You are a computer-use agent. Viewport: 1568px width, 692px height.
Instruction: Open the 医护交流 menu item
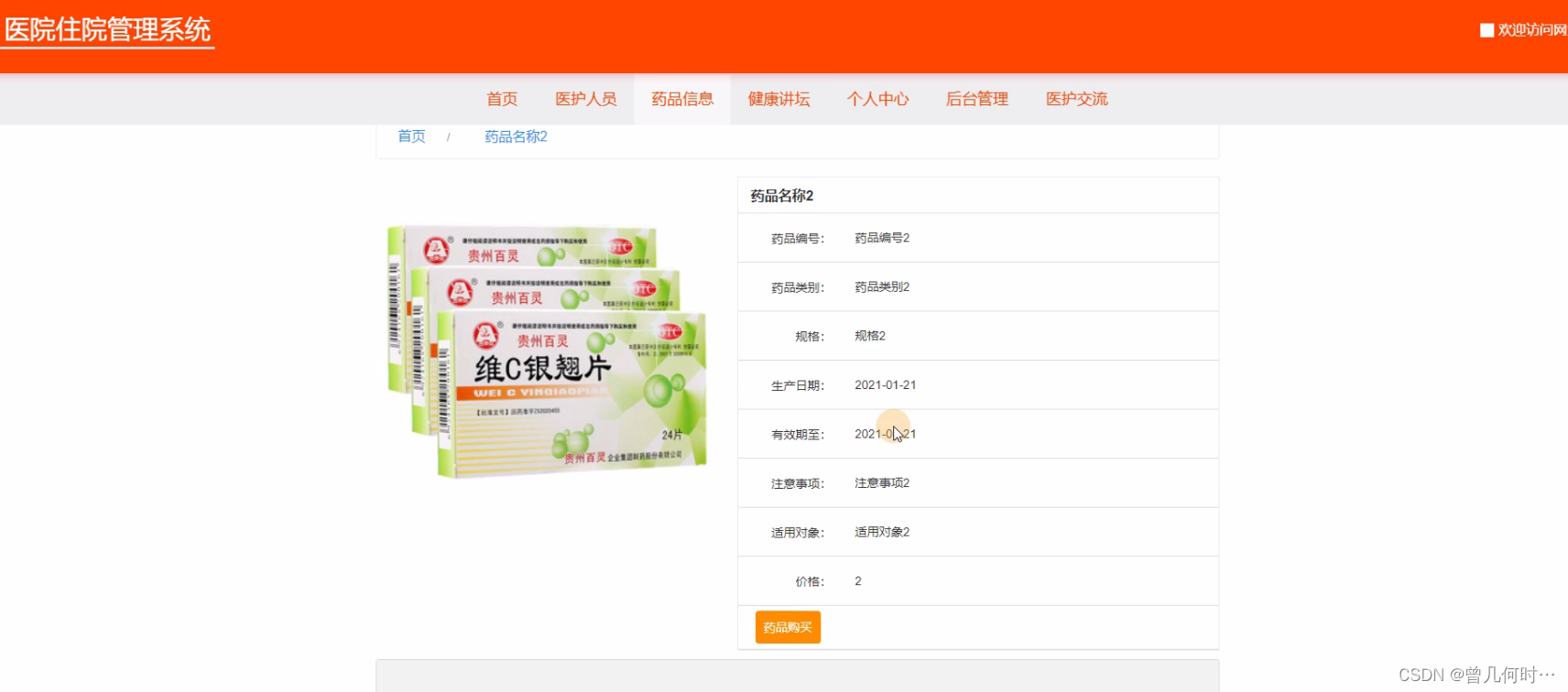coord(1077,99)
